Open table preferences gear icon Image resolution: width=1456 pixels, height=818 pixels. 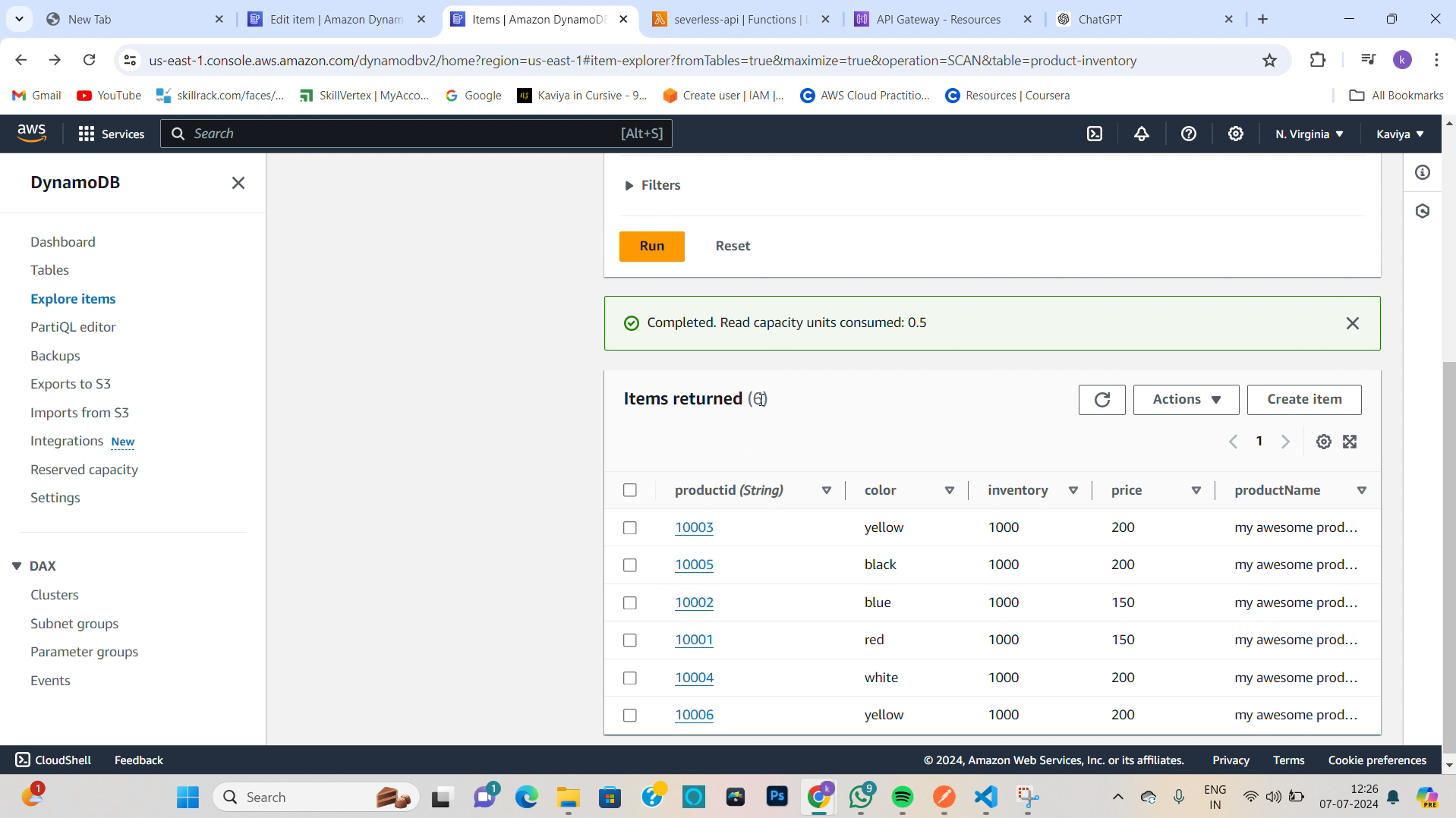pos(1324,442)
